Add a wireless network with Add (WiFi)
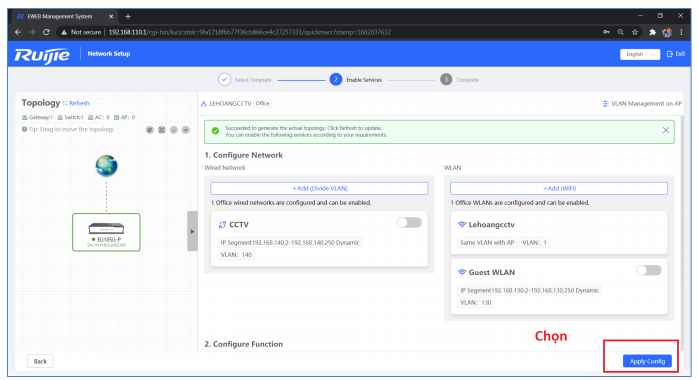The height and width of the screenshot is (380, 698). coord(559,188)
